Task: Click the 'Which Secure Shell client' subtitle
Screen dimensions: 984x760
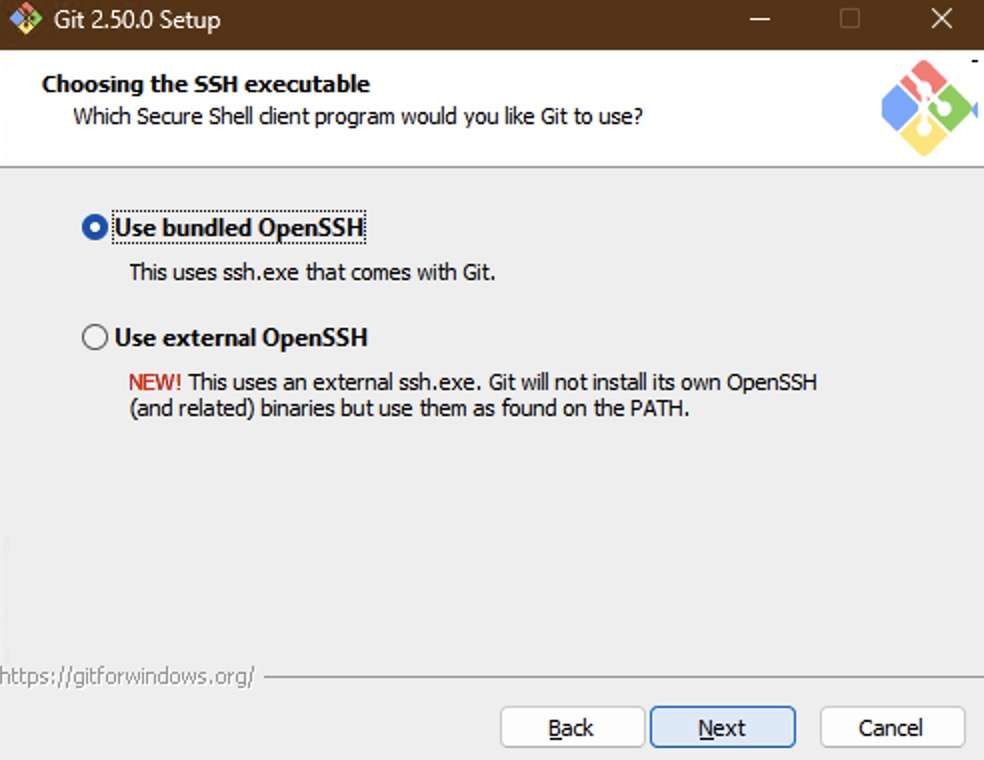Action: pyautogui.click(x=358, y=117)
